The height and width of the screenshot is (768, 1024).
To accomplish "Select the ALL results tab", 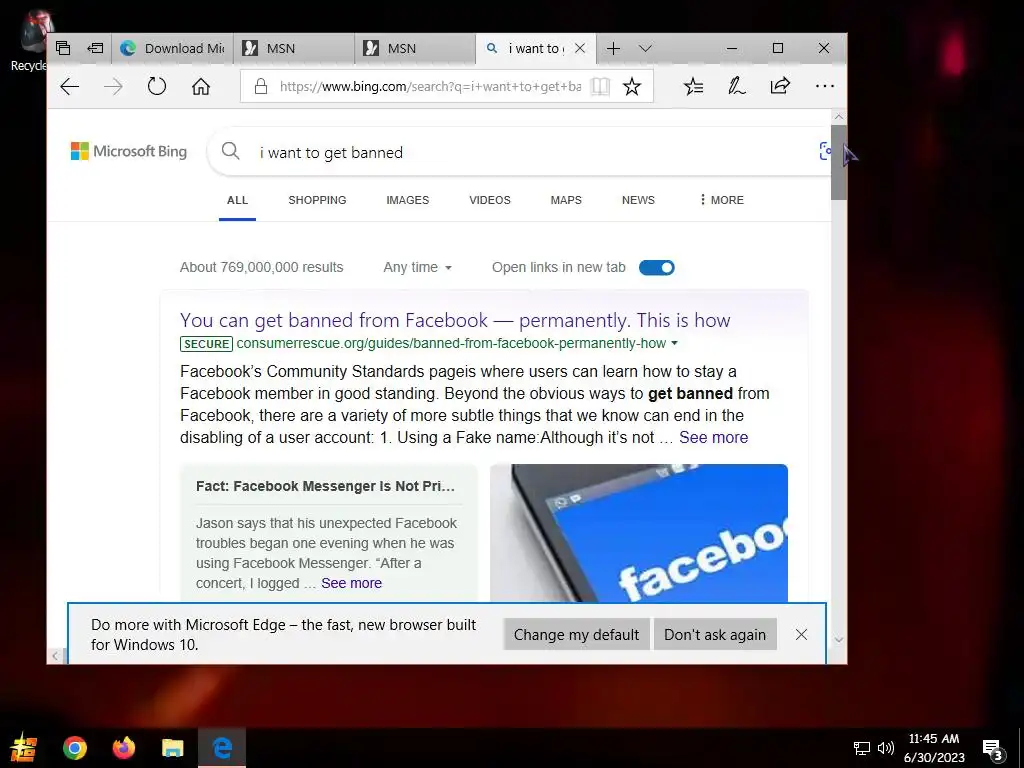I will point(237,200).
